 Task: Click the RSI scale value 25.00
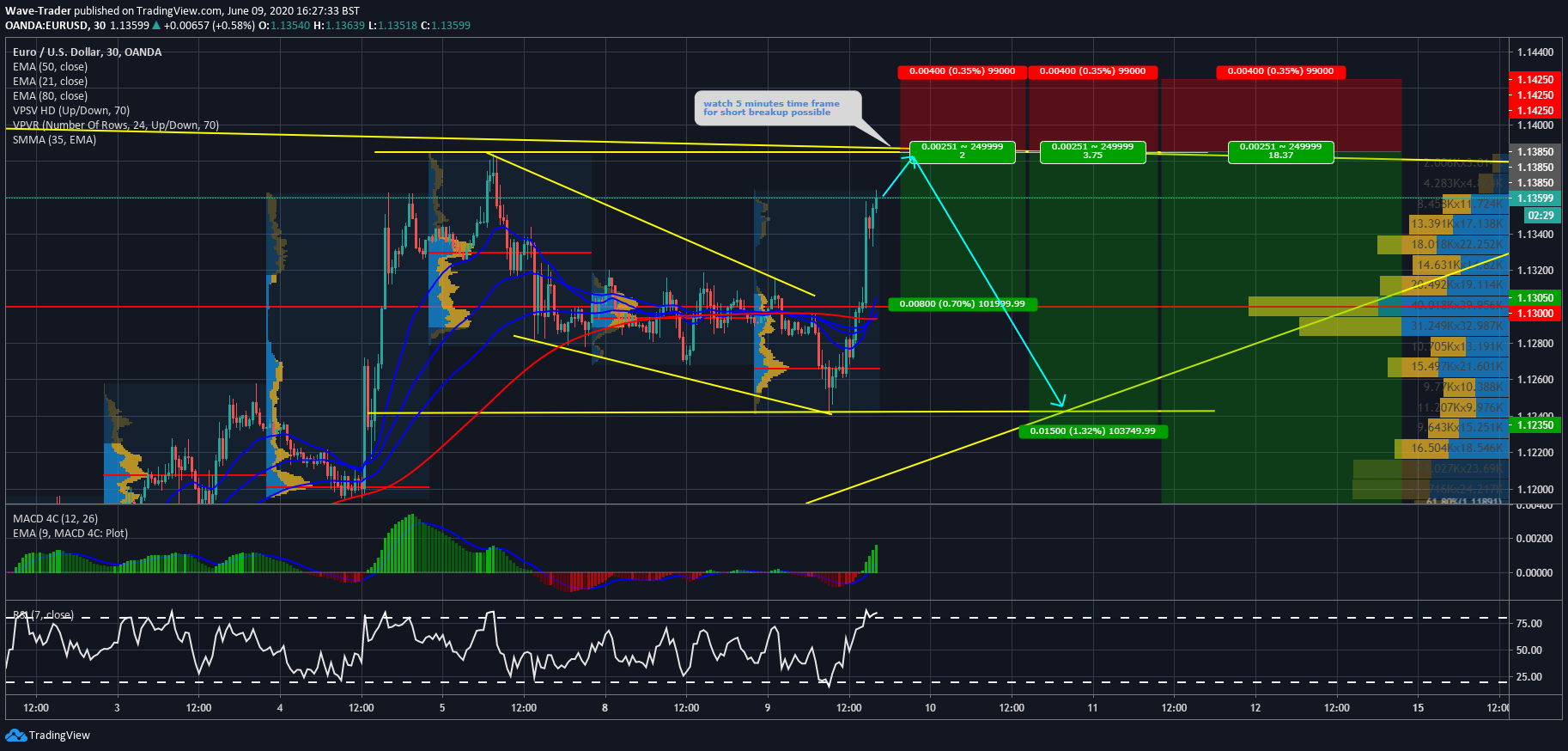pyautogui.click(x=1529, y=677)
